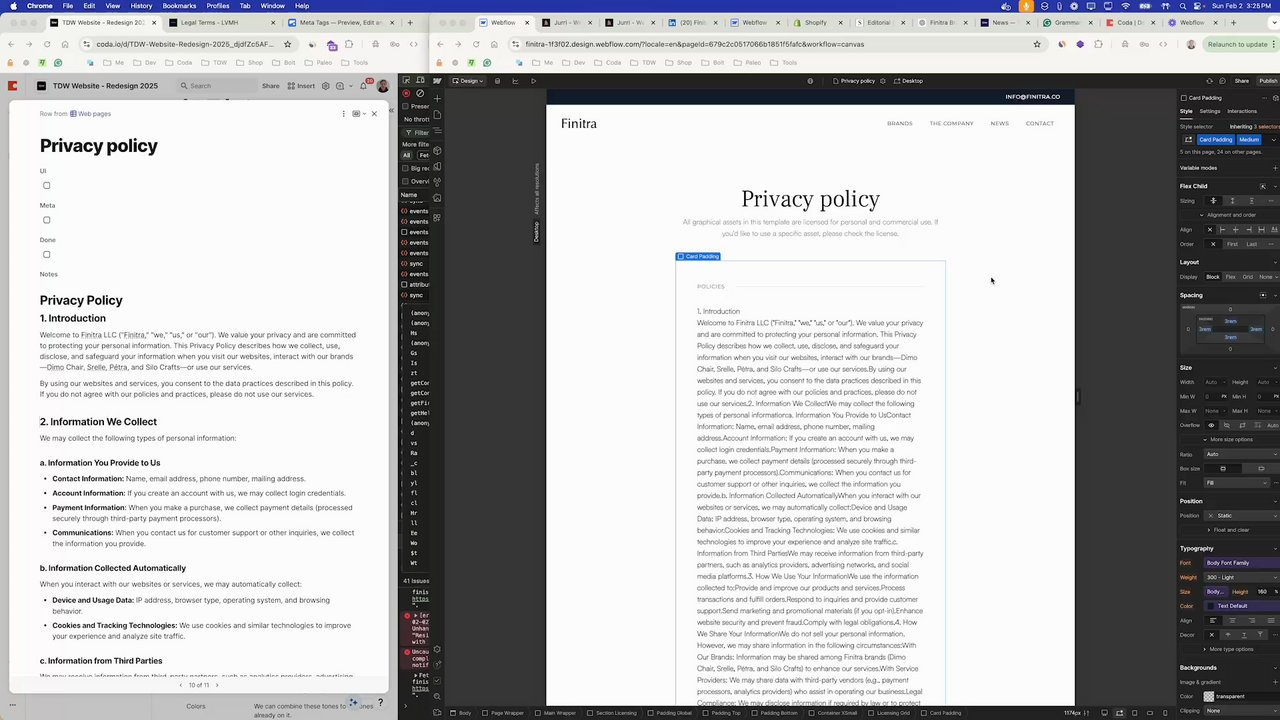Screen dimensions: 1280x720
Task: Open the History menu in macOS menu bar
Action: [x=141, y=6]
